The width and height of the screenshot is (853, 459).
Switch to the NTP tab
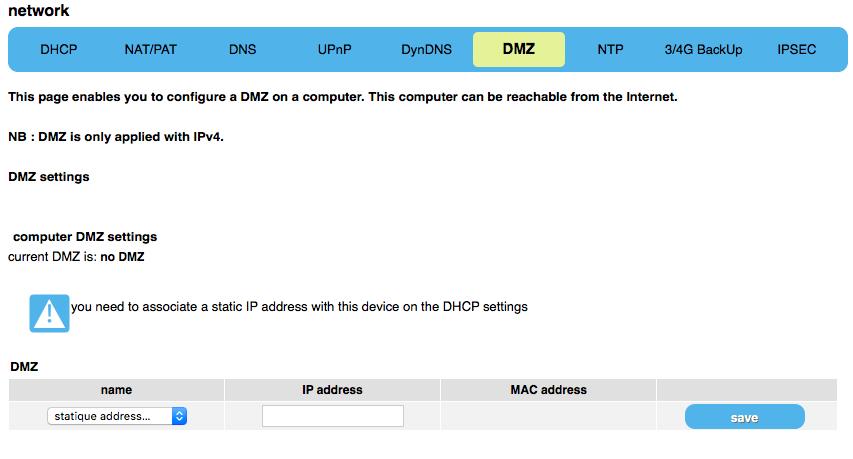(610, 49)
